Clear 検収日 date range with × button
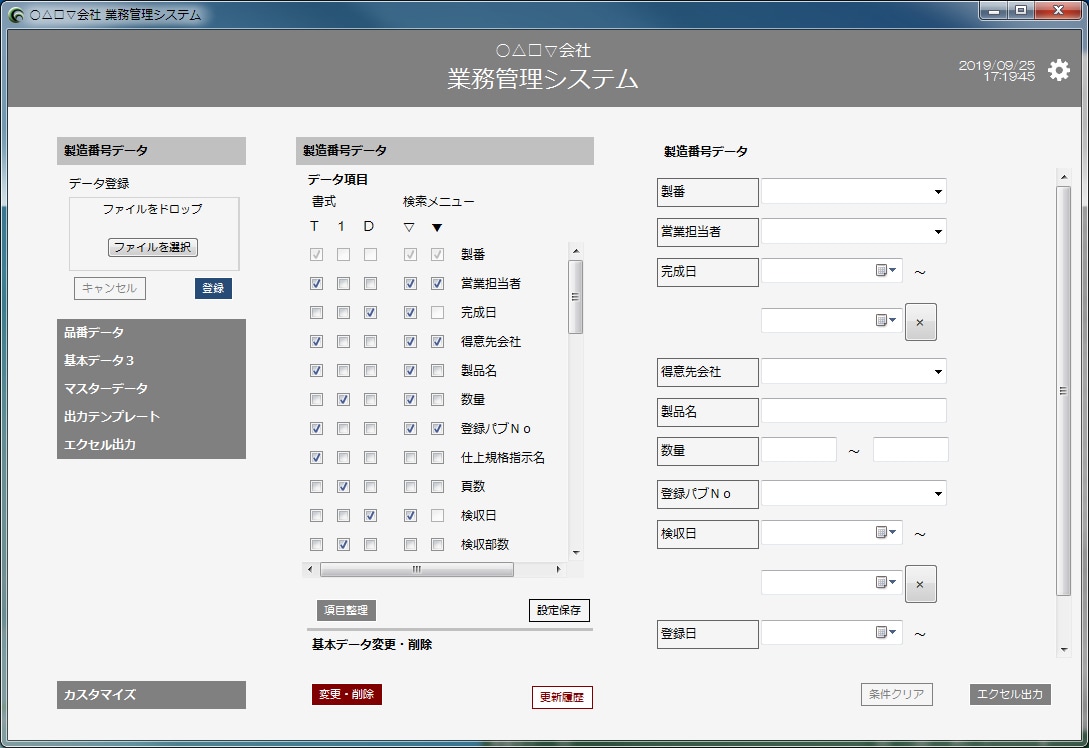The width and height of the screenshot is (1089, 748). pyautogui.click(x=920, y=584)
